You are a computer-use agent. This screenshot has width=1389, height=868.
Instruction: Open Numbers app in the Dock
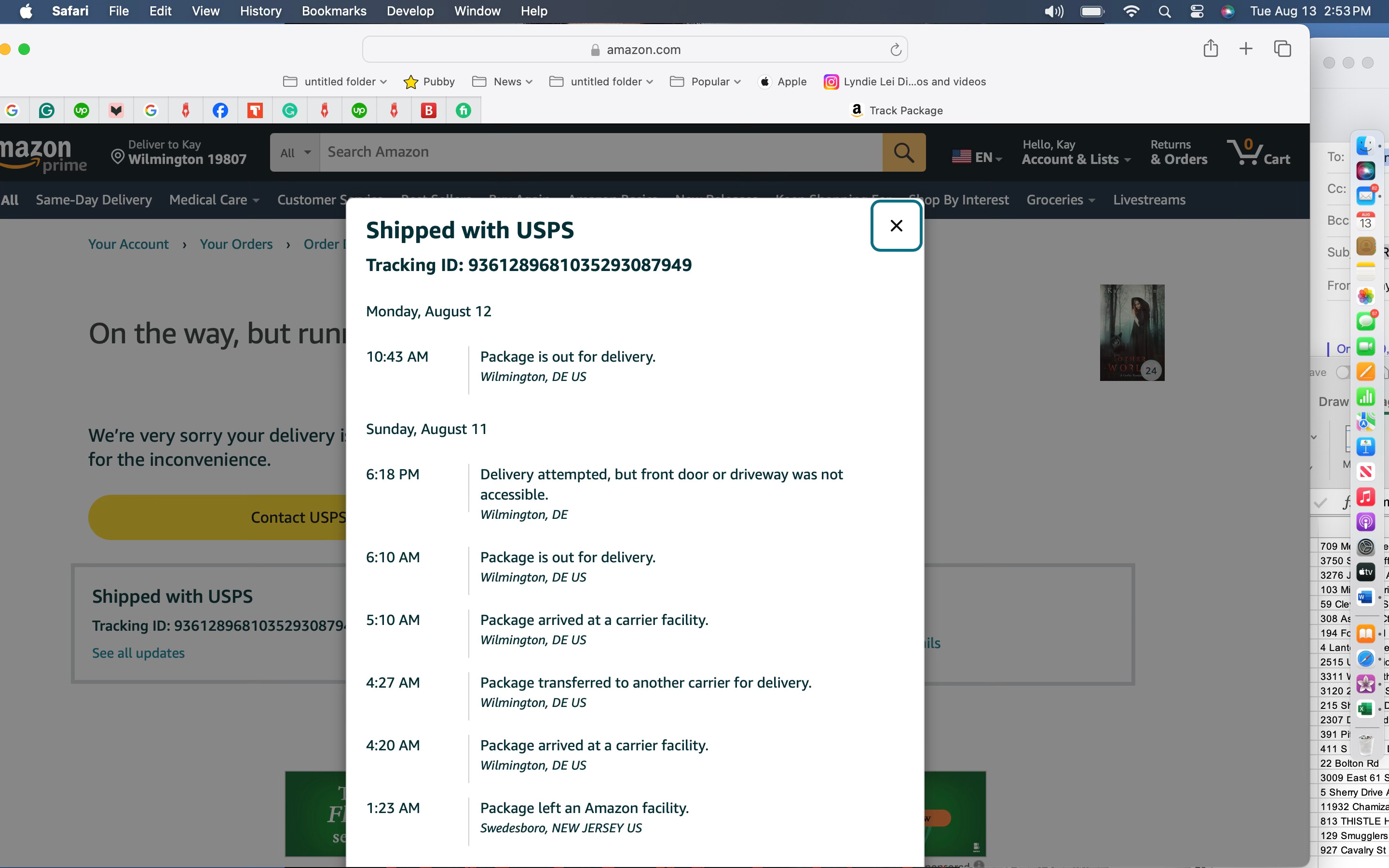tap(1365, 397)
